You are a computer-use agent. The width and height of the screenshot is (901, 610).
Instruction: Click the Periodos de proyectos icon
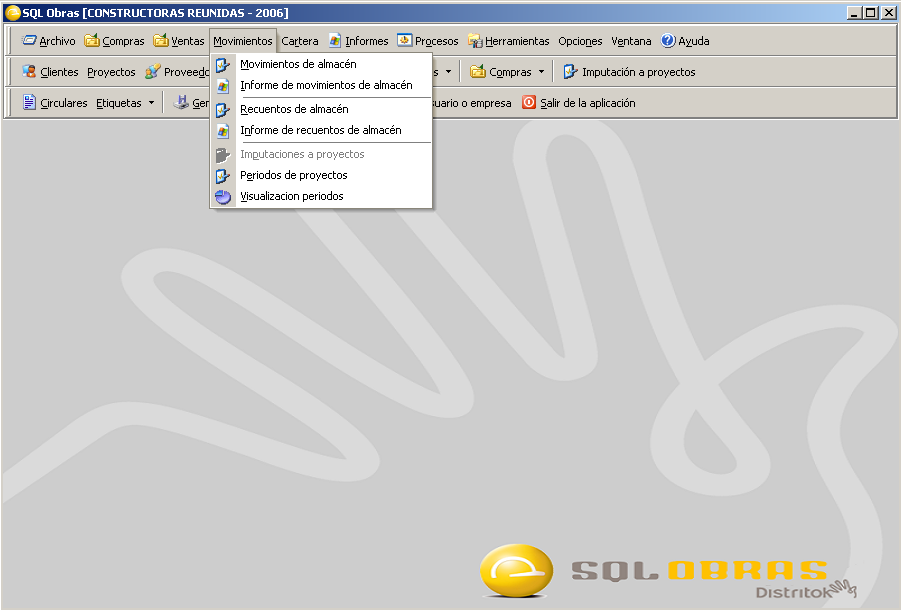pos(223,175)
